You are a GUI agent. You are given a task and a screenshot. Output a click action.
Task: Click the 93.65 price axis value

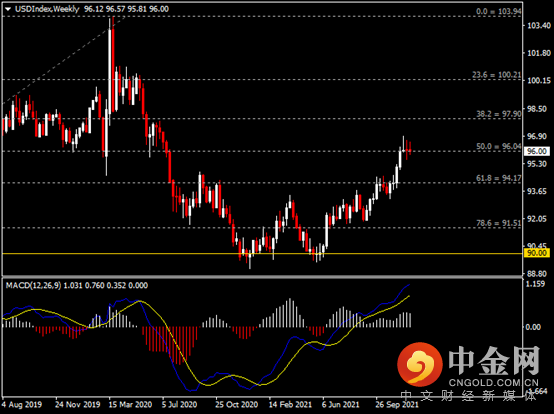[538, 191]
